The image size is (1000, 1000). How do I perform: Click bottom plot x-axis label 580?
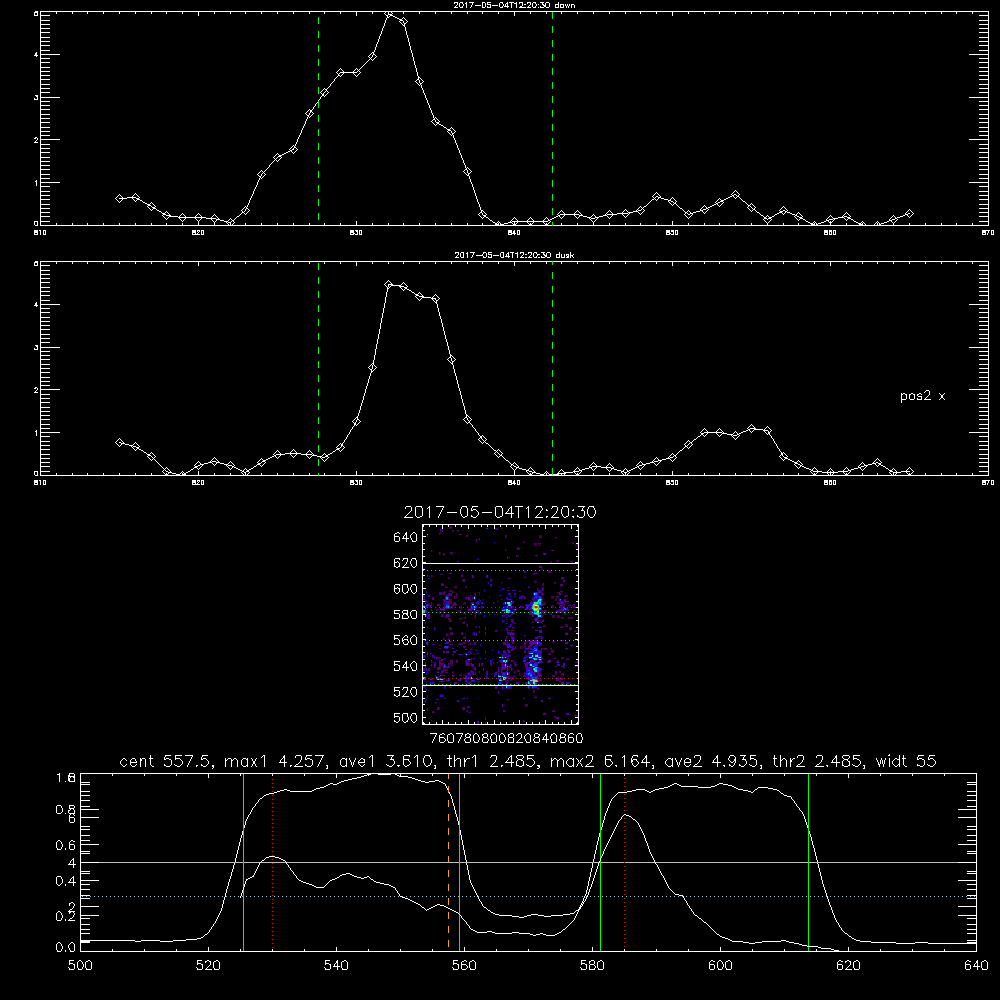pos(592,966)
